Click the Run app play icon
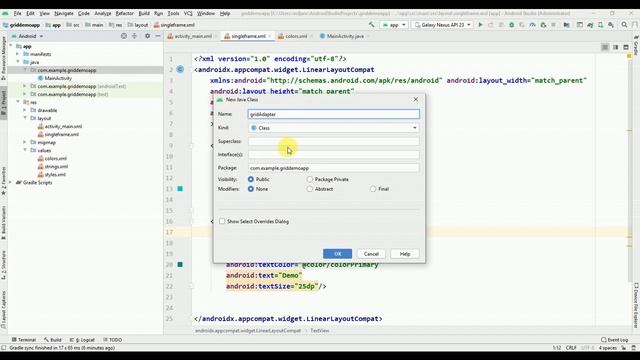Screen dimensions: 640x360 tap(480, 25)
